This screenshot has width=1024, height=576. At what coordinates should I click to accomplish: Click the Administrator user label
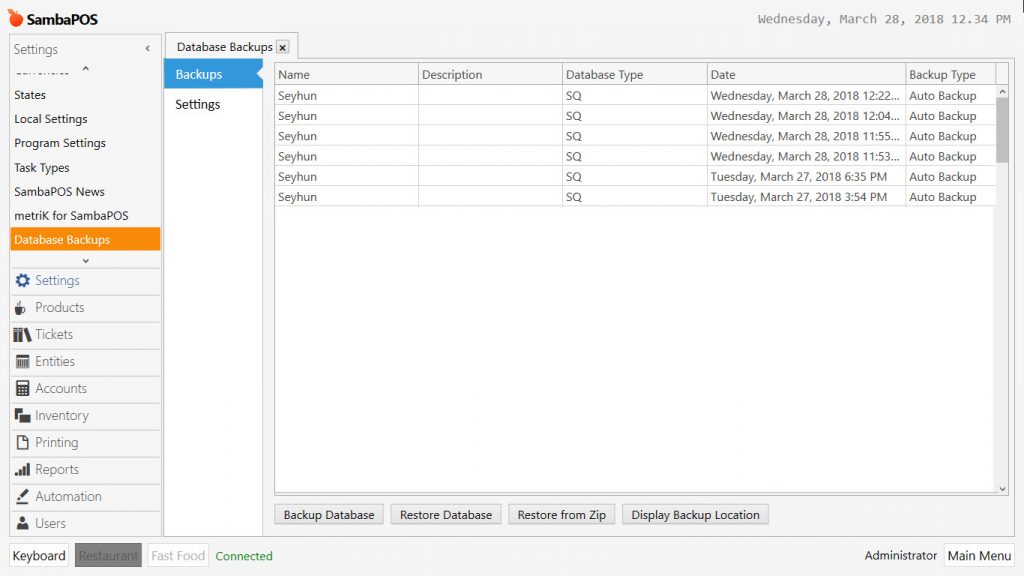coord(901,556)
